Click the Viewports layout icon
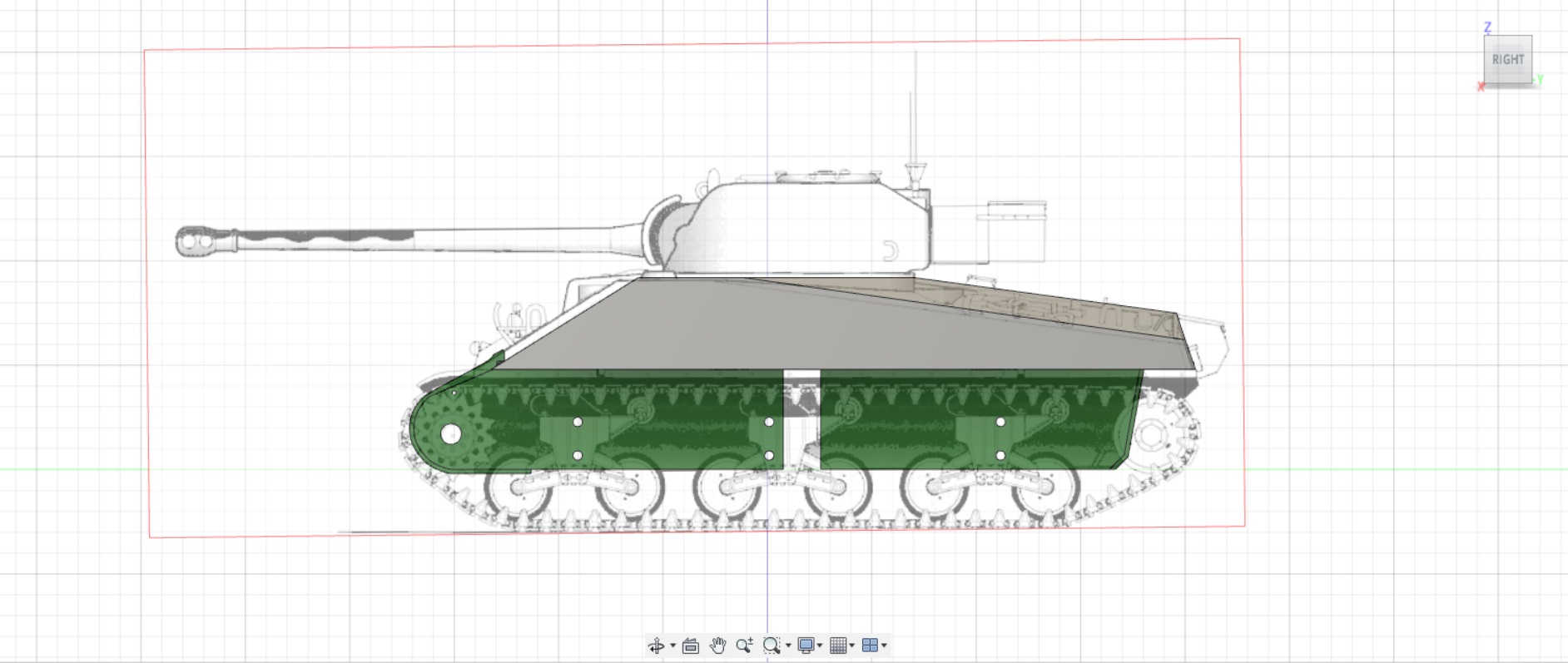This screenshot has width=1568, height=663. tap(870, 646)
